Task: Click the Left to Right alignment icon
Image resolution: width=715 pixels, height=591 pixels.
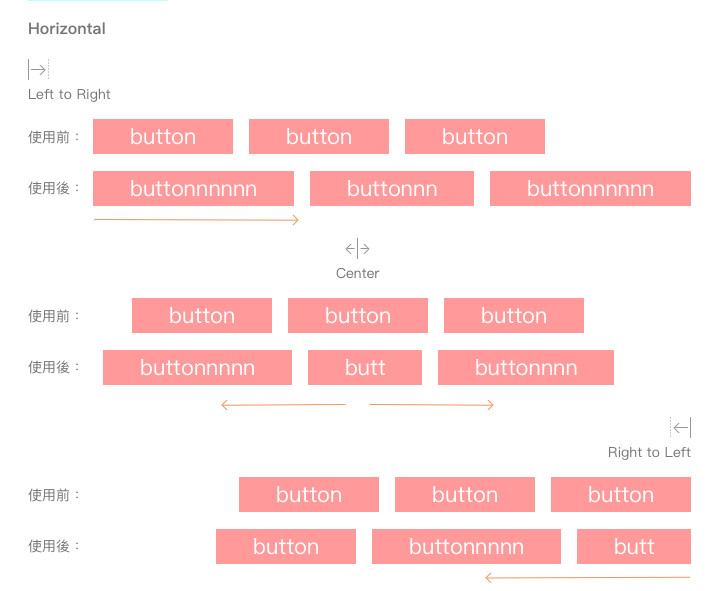Action: point(38,70)
